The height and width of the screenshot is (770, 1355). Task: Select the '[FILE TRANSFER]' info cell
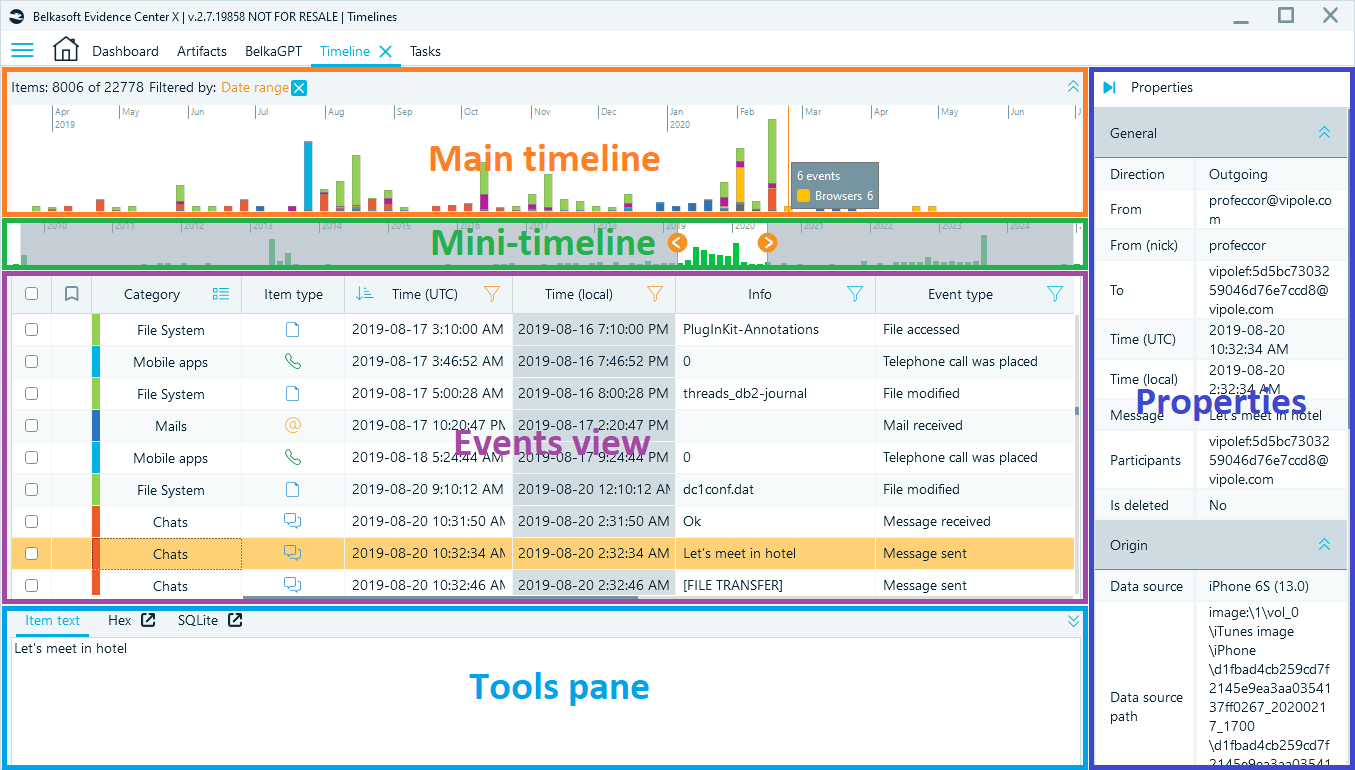pyautogui.click(x=733, y=586)
